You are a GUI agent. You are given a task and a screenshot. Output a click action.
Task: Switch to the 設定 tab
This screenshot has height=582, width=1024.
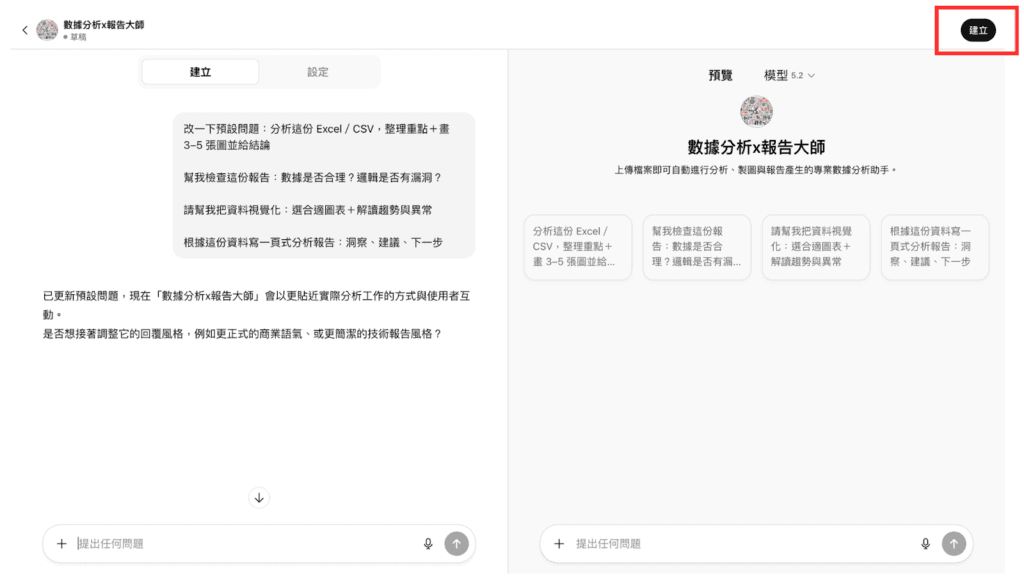[x=318, y=72]
